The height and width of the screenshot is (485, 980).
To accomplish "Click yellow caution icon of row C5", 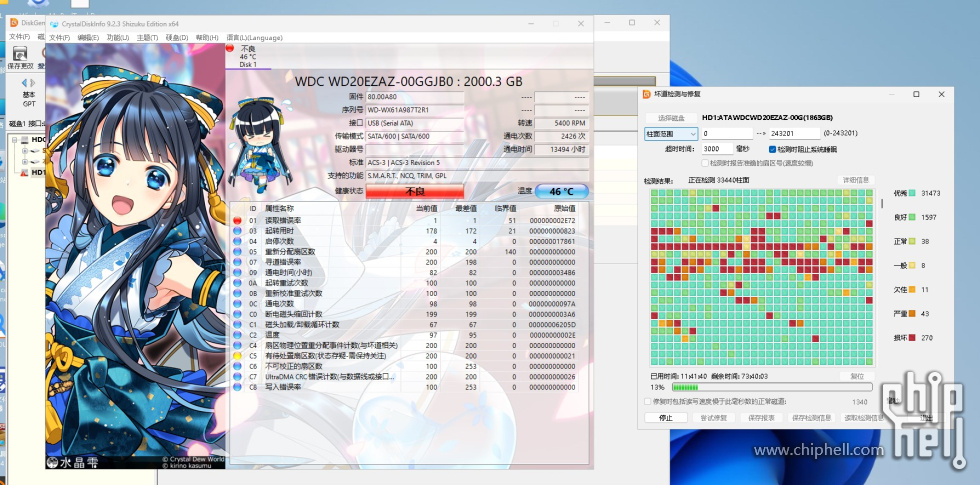I will tap(237, 356).
